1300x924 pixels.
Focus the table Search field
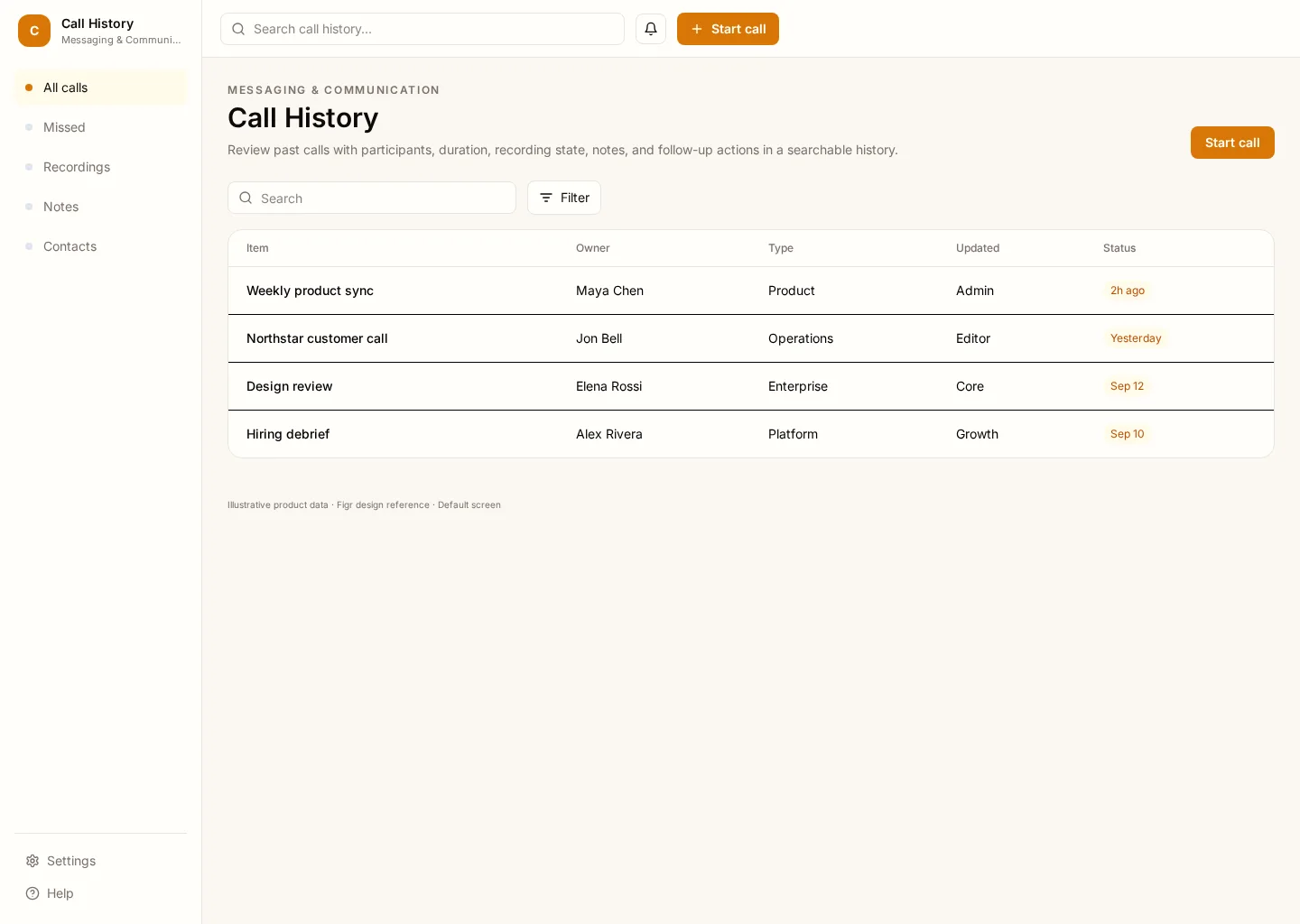pyautogui.click(x=372, y=198)
